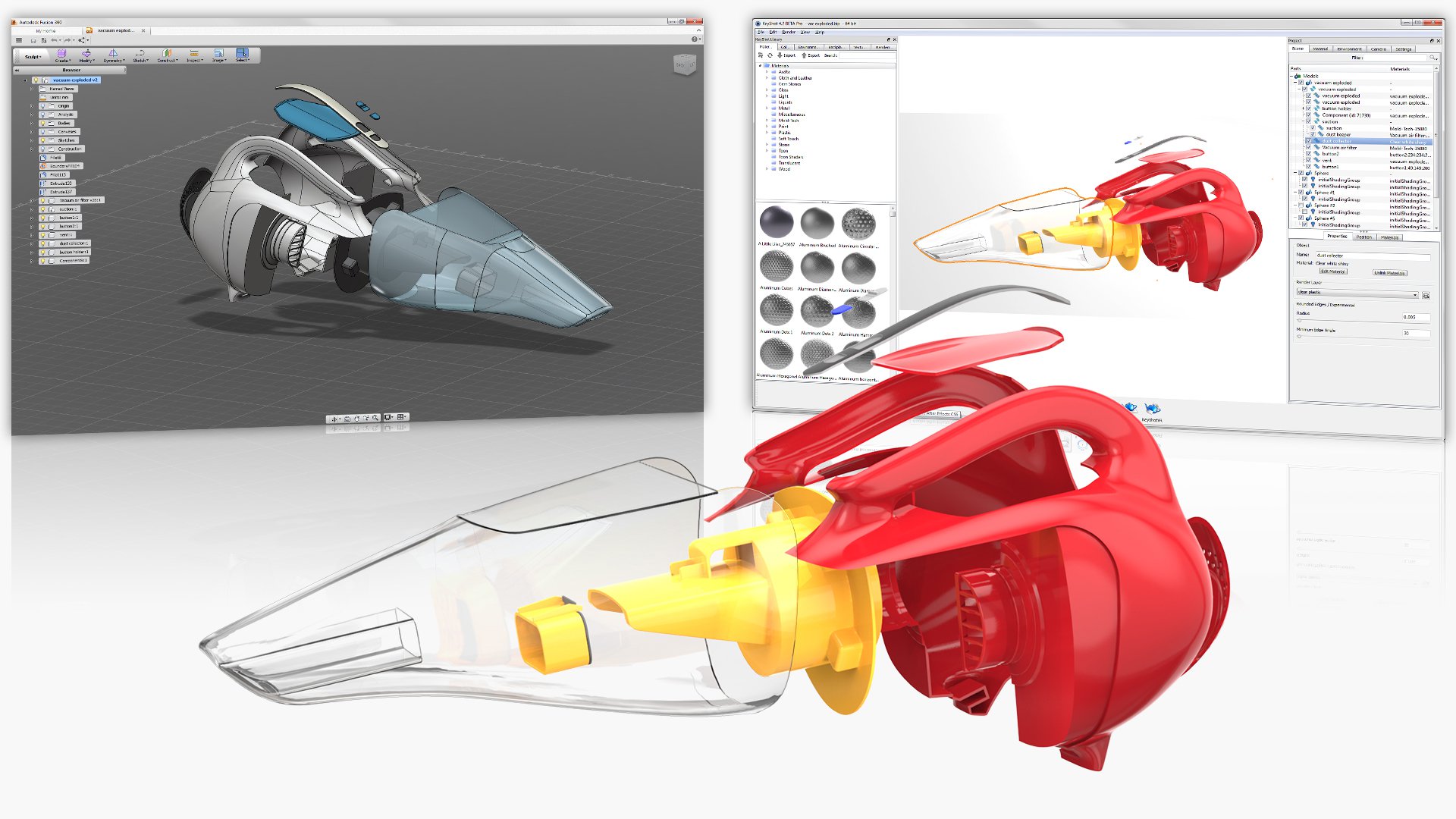Click the object Name input field
Screen dimensions: 1456x819
point(1373,256)
